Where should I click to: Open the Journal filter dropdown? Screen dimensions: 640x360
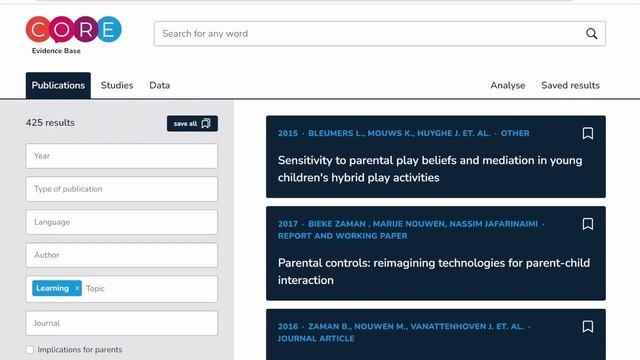click(x=122, y=323)
